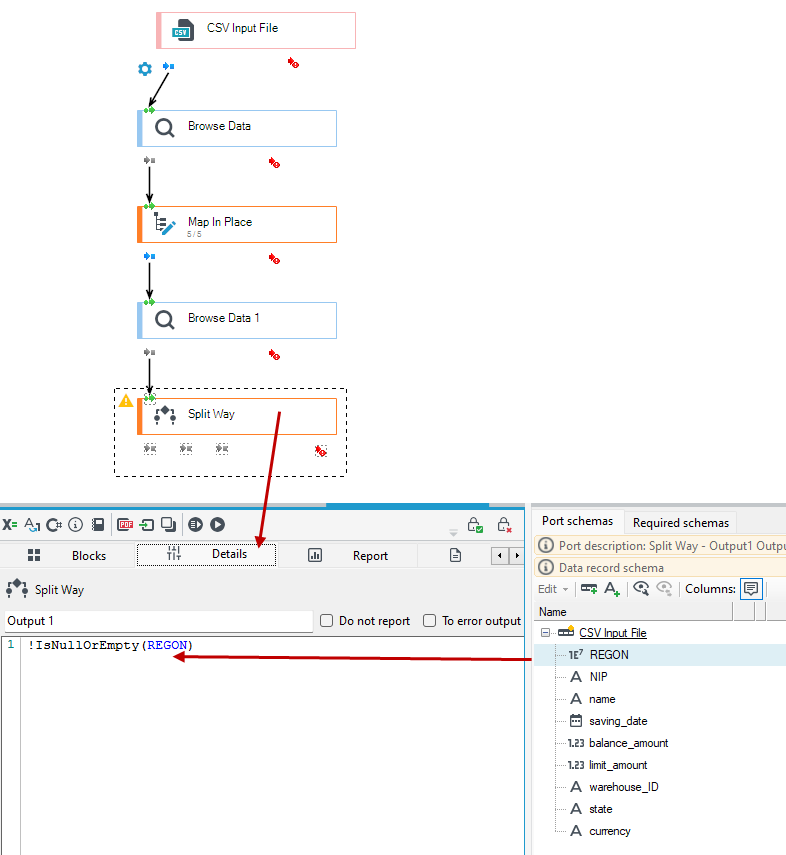Click the red error port of Map In Place
The width and height of the screenshot is (786, 855).
[x=274, y=259]
